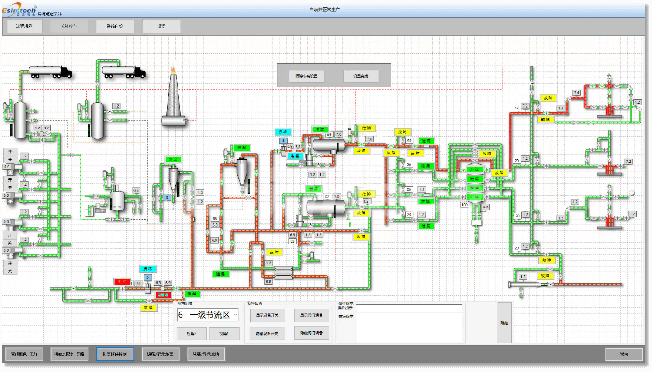Image resolution: width=652 pixels, height=372 pixels.
Task: Click the heat exchanger beneath the orange loop
Action: 283,272
